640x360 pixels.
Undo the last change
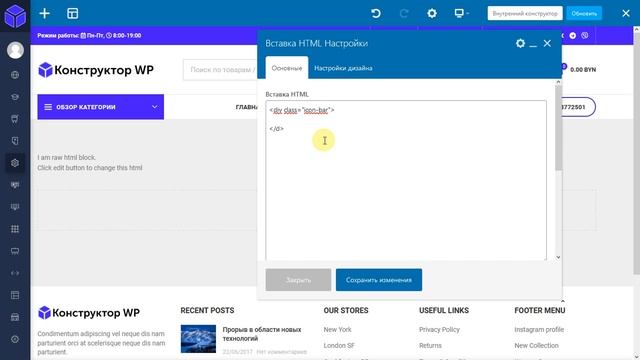[x=376, y=13]
